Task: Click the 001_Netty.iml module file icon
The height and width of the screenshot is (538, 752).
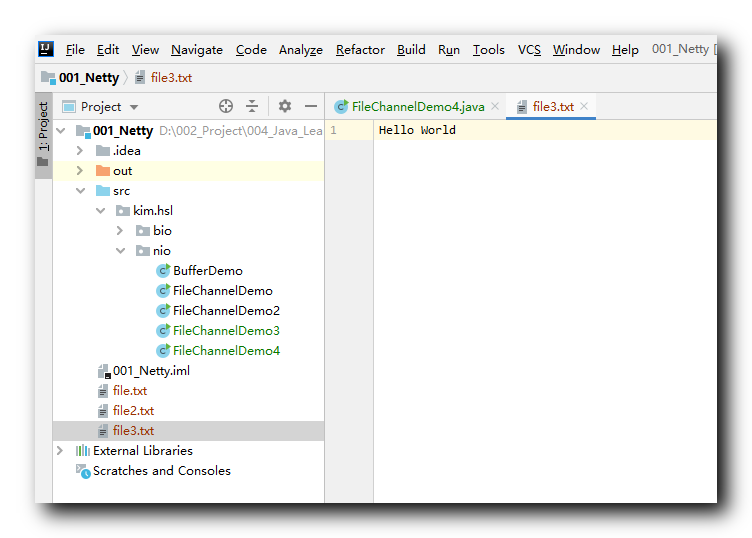Action: coord(104,371)
